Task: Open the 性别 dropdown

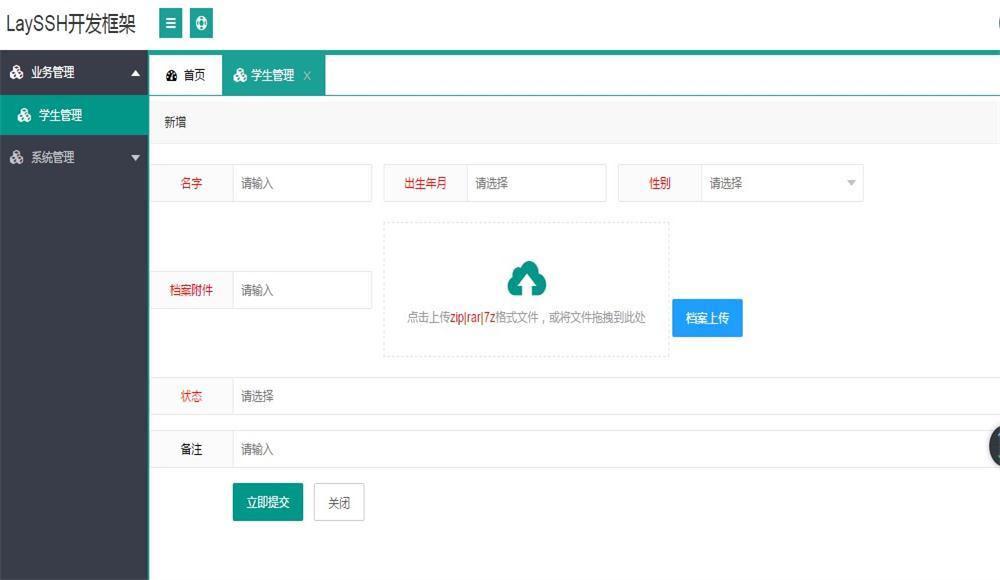Action: point(781,183)
